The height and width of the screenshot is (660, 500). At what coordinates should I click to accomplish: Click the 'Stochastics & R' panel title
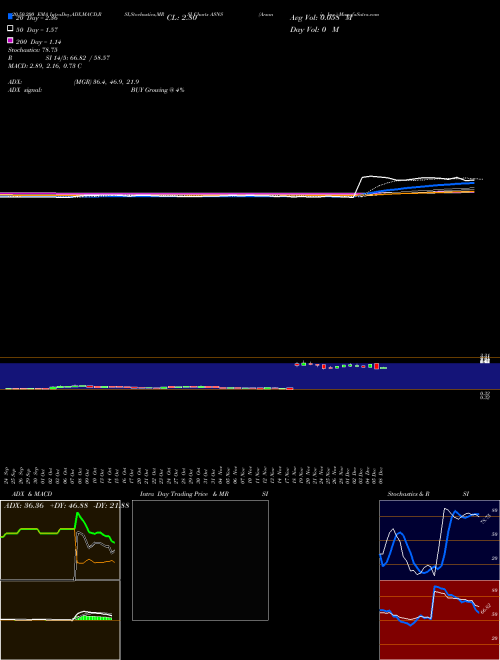click(x=408, y=494)
